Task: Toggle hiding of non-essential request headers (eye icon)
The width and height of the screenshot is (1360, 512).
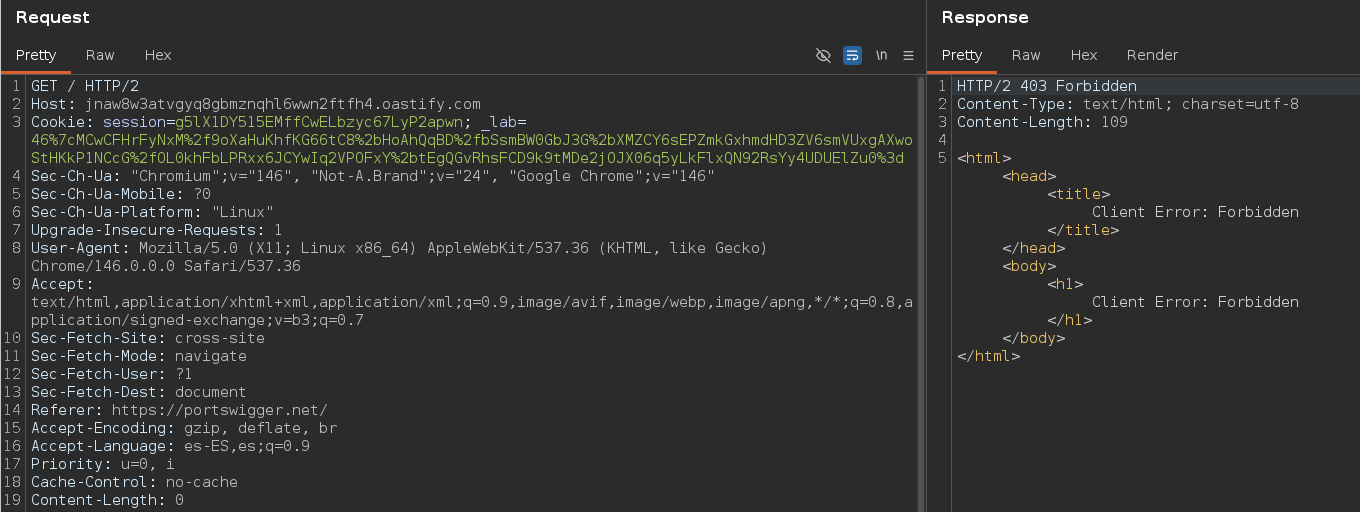Action: click(x=823, y=55)
